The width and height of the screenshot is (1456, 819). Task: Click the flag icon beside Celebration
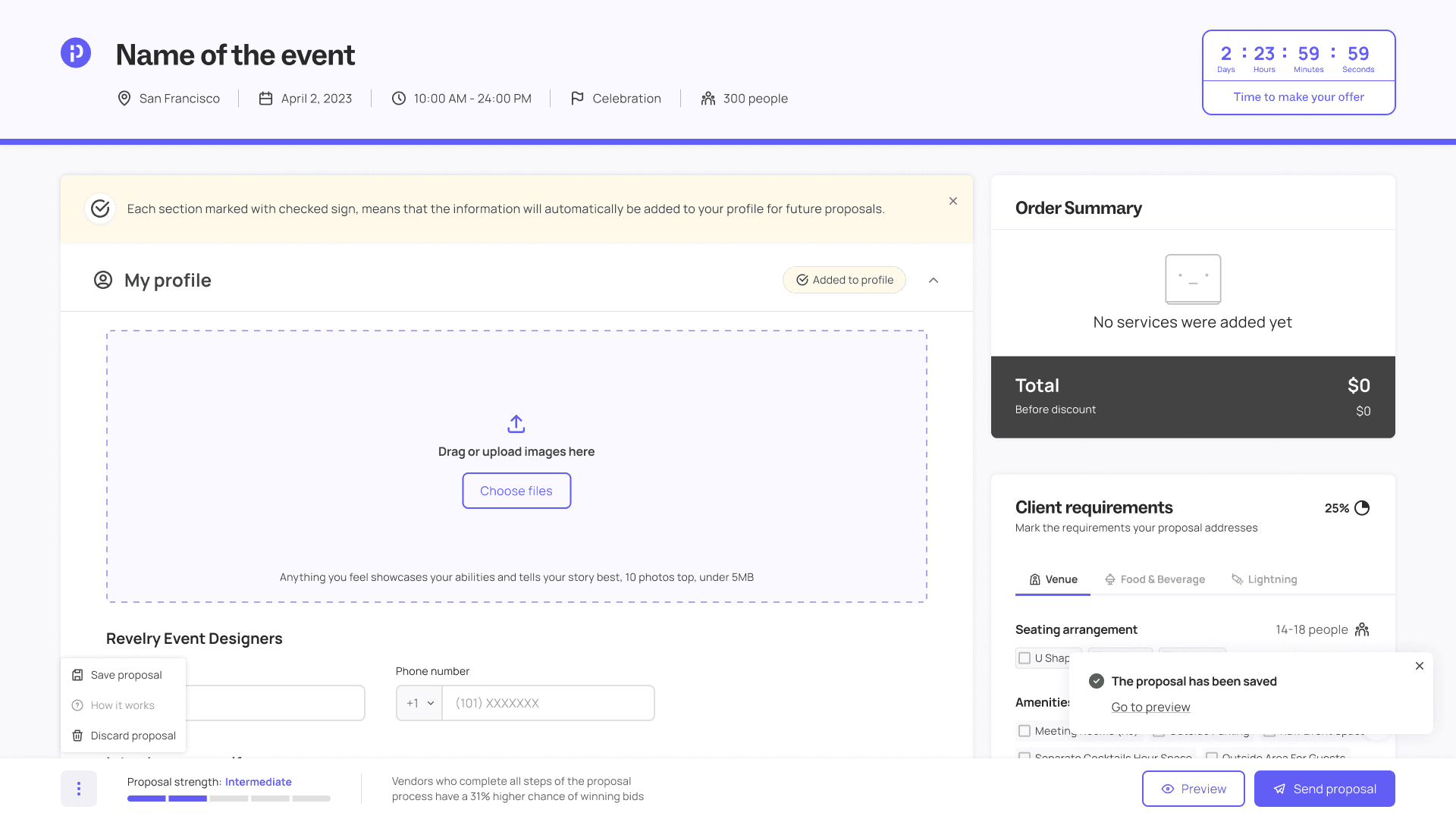[577, 99]
